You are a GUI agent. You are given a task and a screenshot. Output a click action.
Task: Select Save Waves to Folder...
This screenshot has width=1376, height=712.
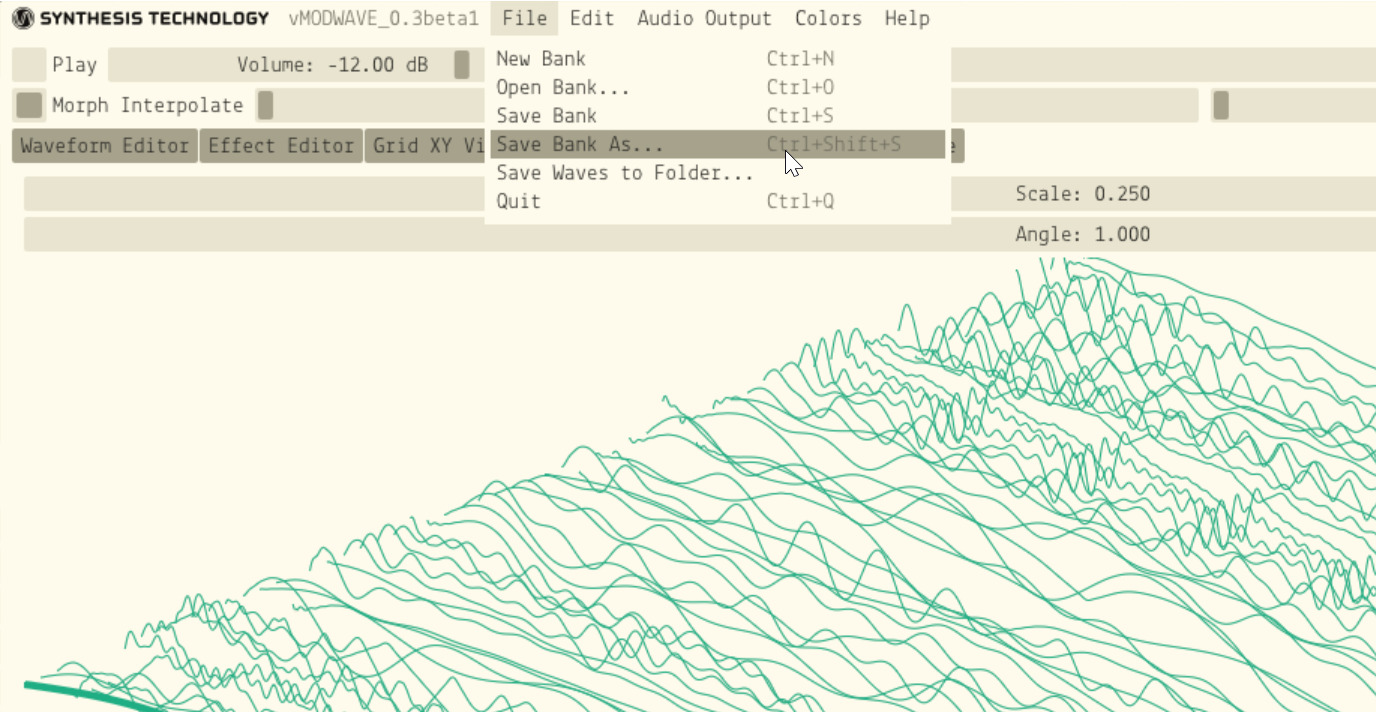[718, 173]
